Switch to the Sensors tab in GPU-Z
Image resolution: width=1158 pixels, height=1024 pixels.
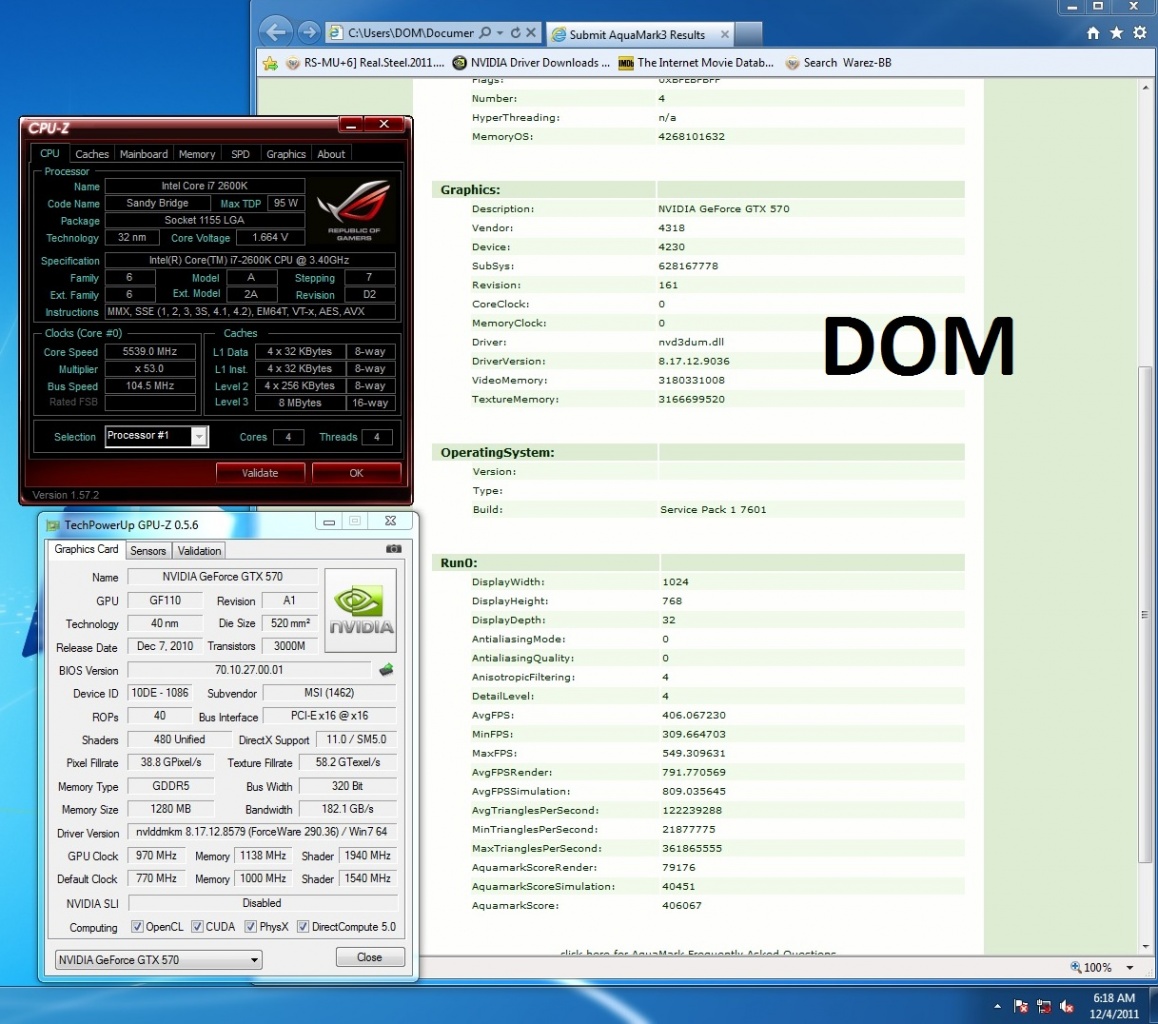click(148, 551)
